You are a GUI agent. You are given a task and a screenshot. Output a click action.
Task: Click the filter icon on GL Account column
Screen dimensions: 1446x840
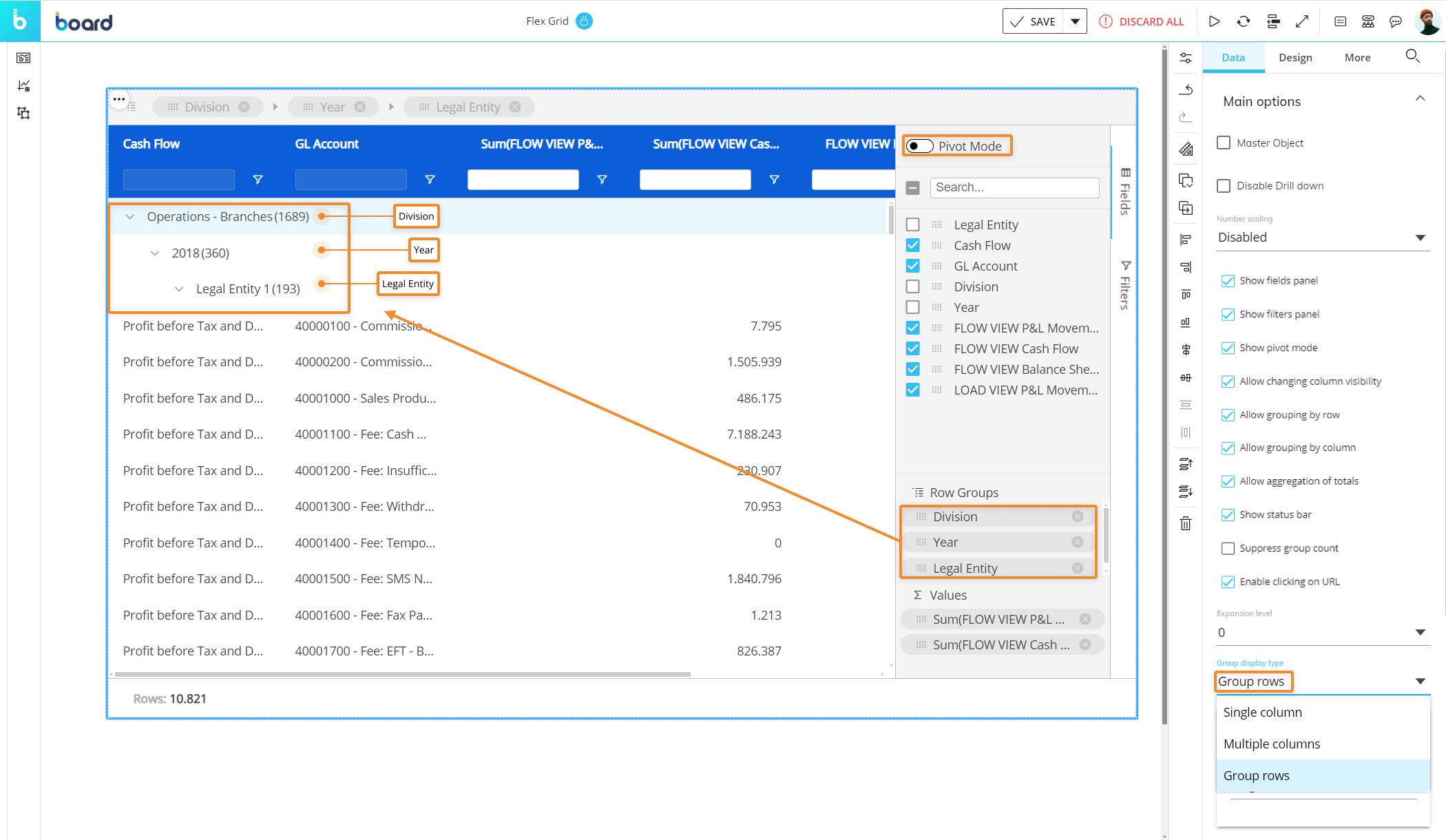tap(428, 180)
